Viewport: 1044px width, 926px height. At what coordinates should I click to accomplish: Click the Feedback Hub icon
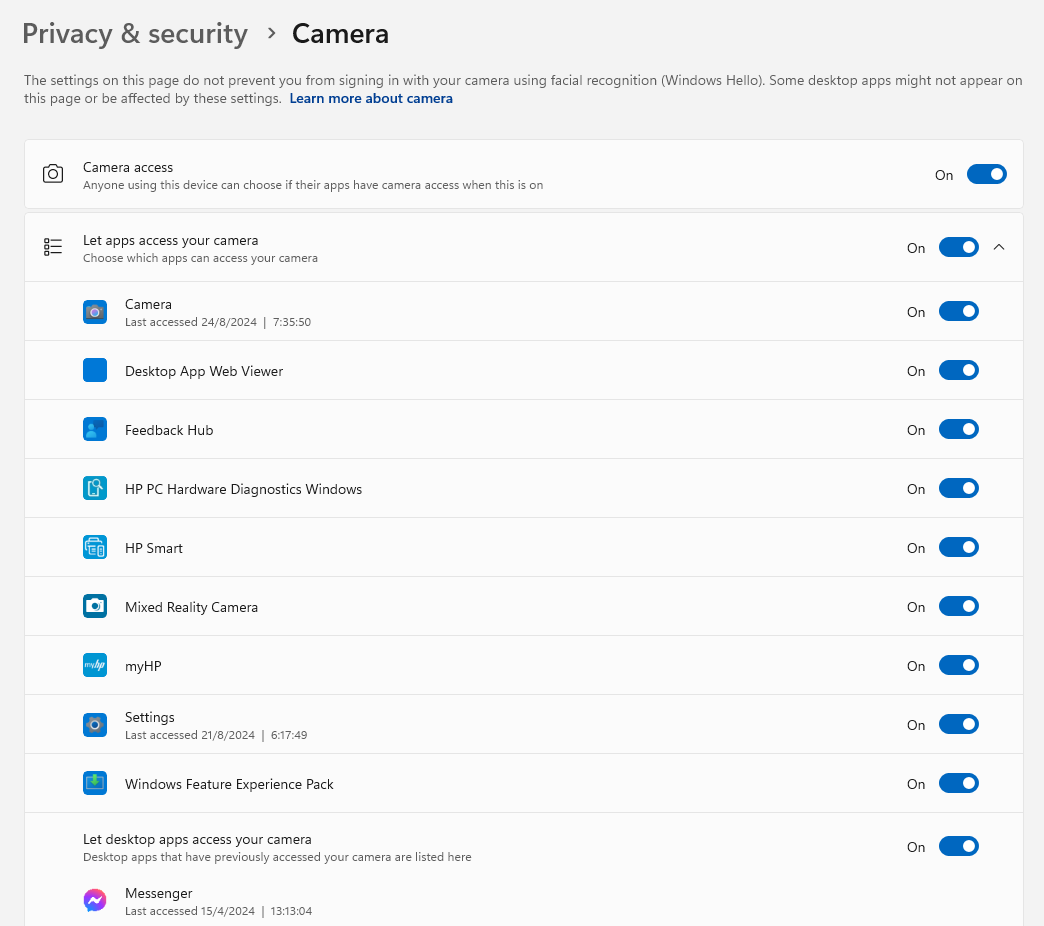click(95, 429)
